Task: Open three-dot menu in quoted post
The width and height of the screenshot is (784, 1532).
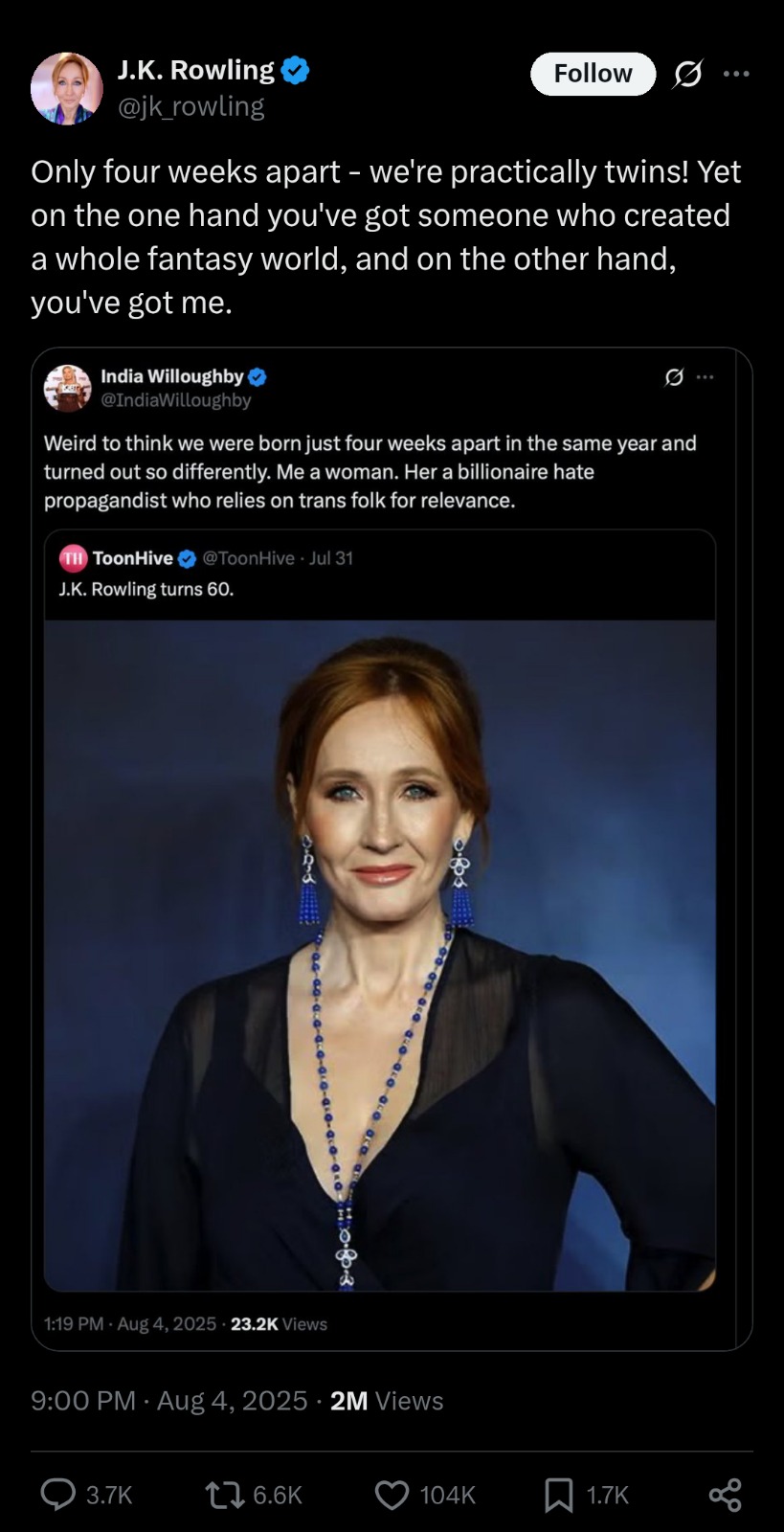Action: click(x=706, y=377)
